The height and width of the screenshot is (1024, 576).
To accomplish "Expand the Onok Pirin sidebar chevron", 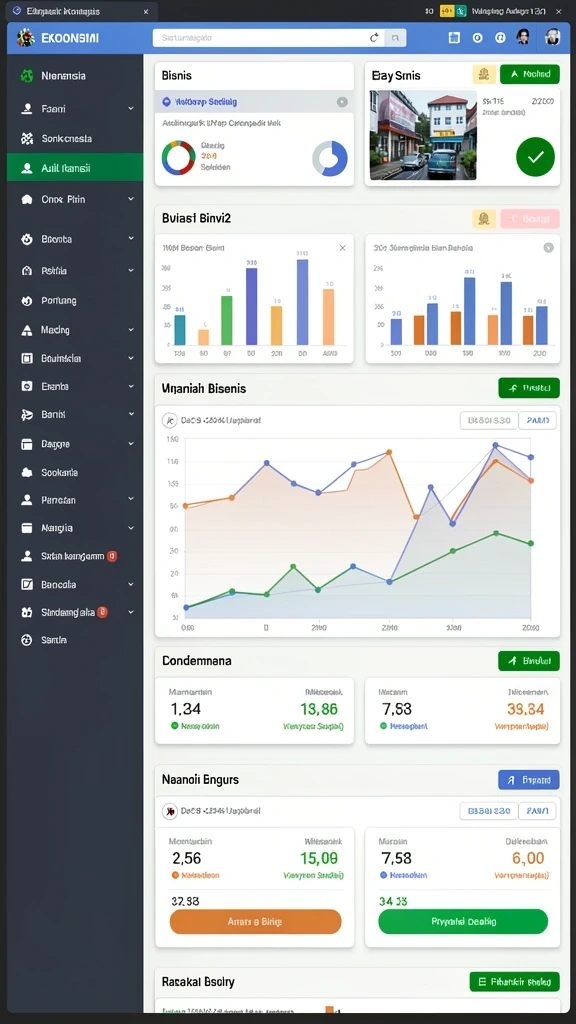I will (x=131, y=199).
